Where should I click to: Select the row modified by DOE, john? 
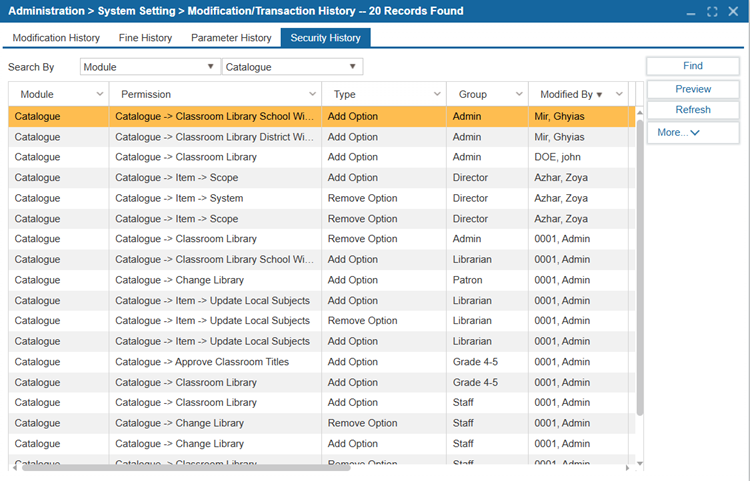click(322, 157)
